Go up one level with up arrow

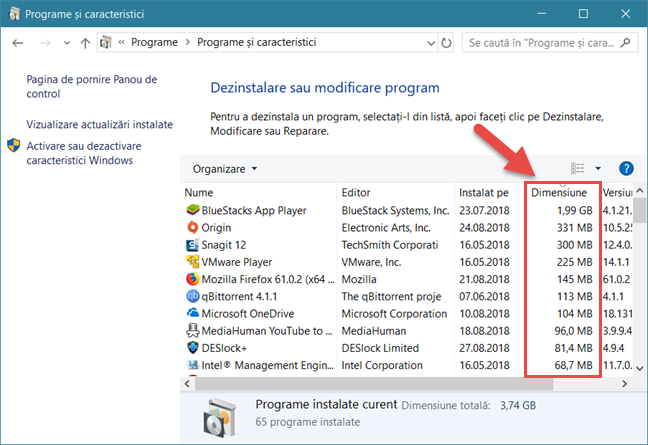pos(85,43)
